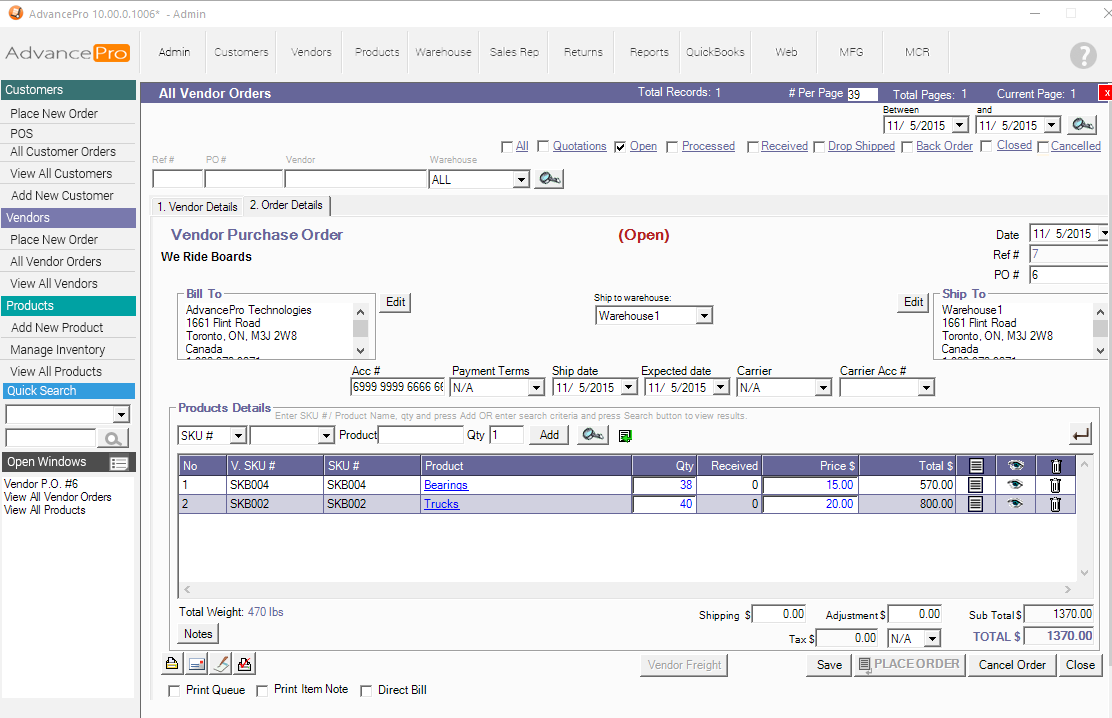Click the search icon next to date range
This screenshot has height=718, width=1112.
[x=1082, y=125]
